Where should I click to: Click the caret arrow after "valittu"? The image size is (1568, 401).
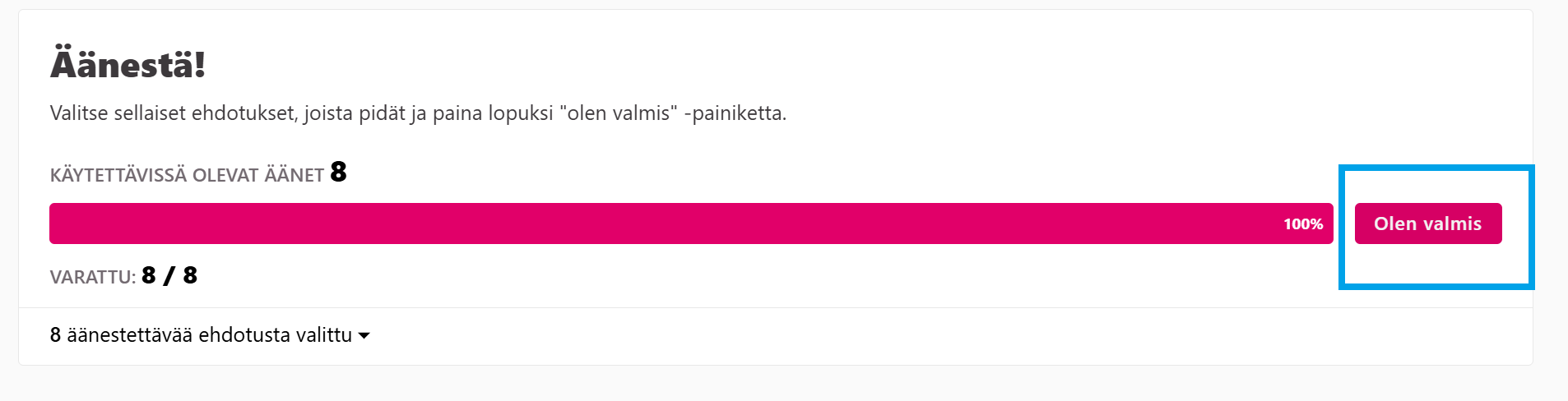[364, 335]
